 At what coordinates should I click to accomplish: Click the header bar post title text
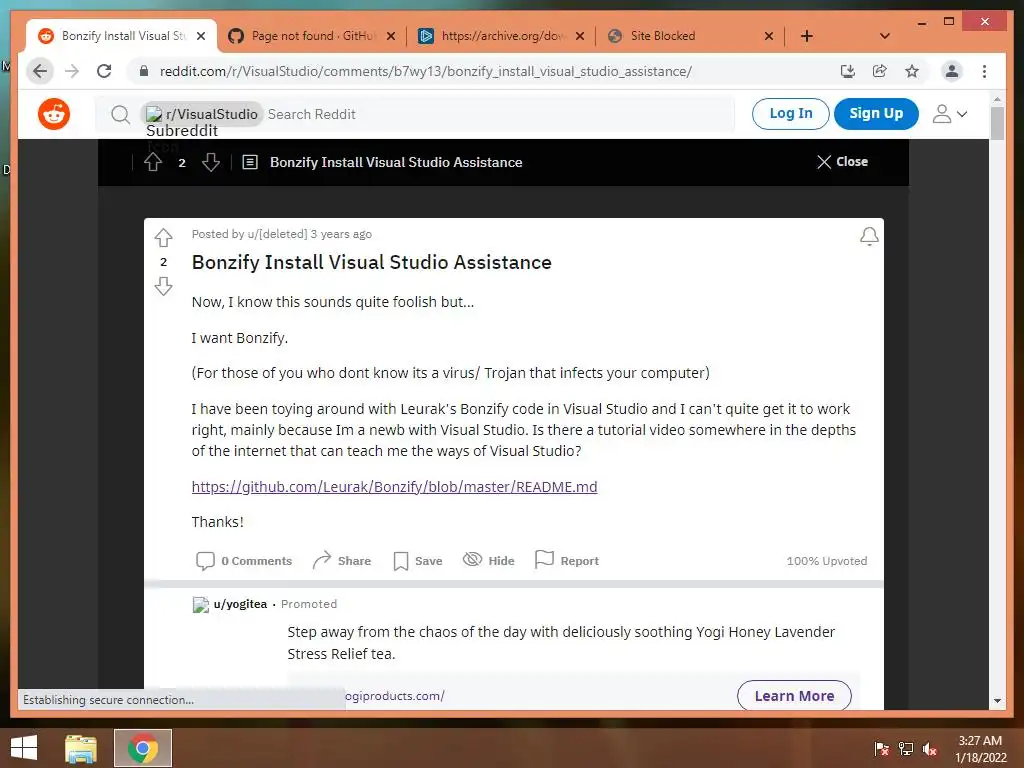click(x=396, y=162)
